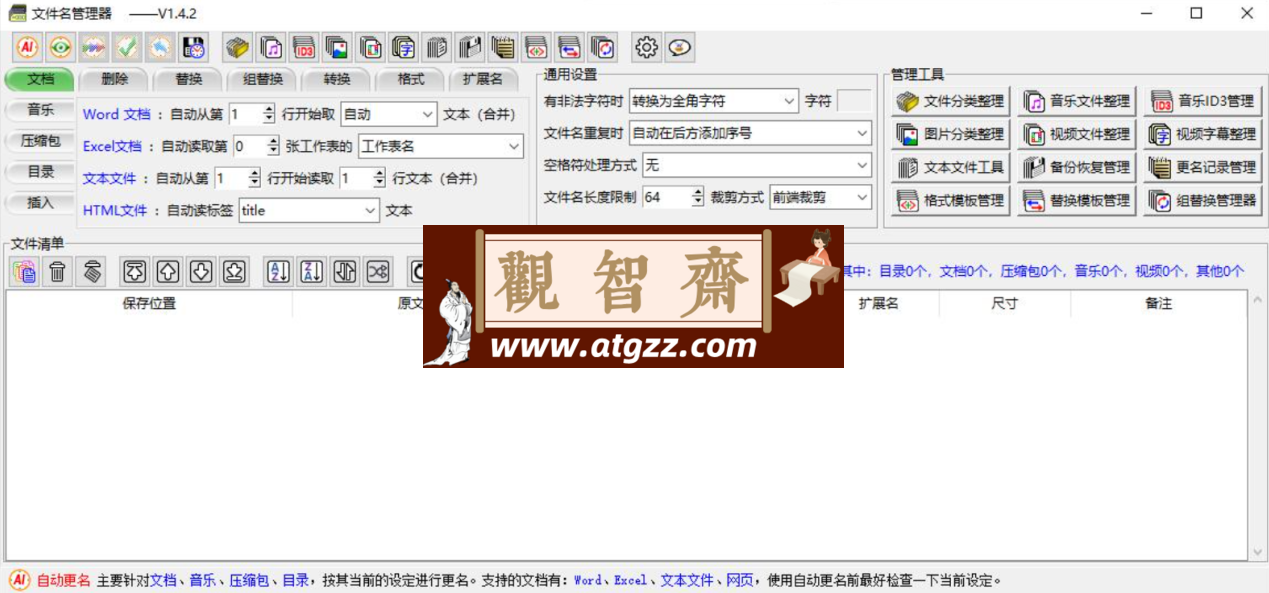Click the 文件名长度限制 64 spinner arrows

click(697, 197)
